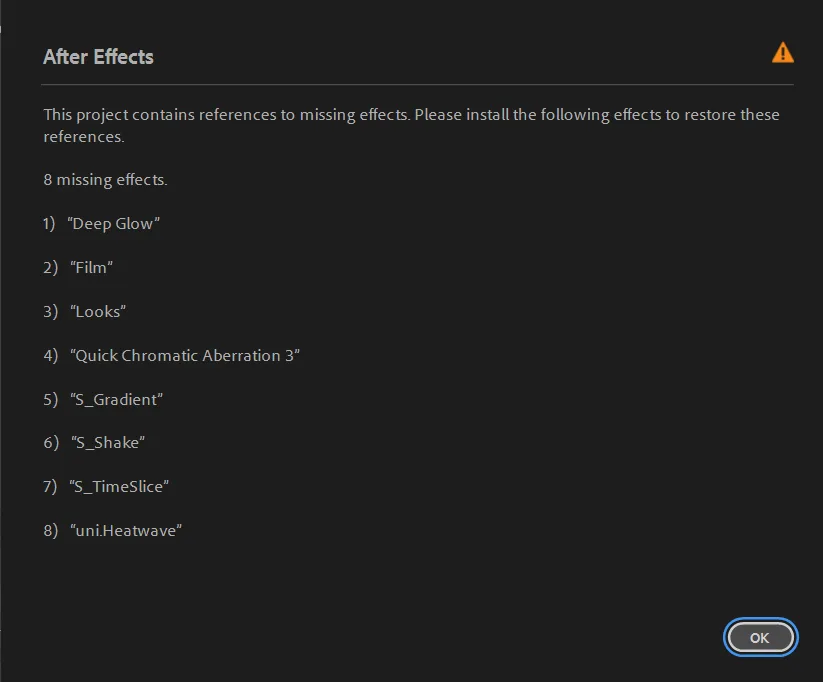Click list number "6)" beside S_Shake
This screenshot has width=823, height=682.
(51, 443)
